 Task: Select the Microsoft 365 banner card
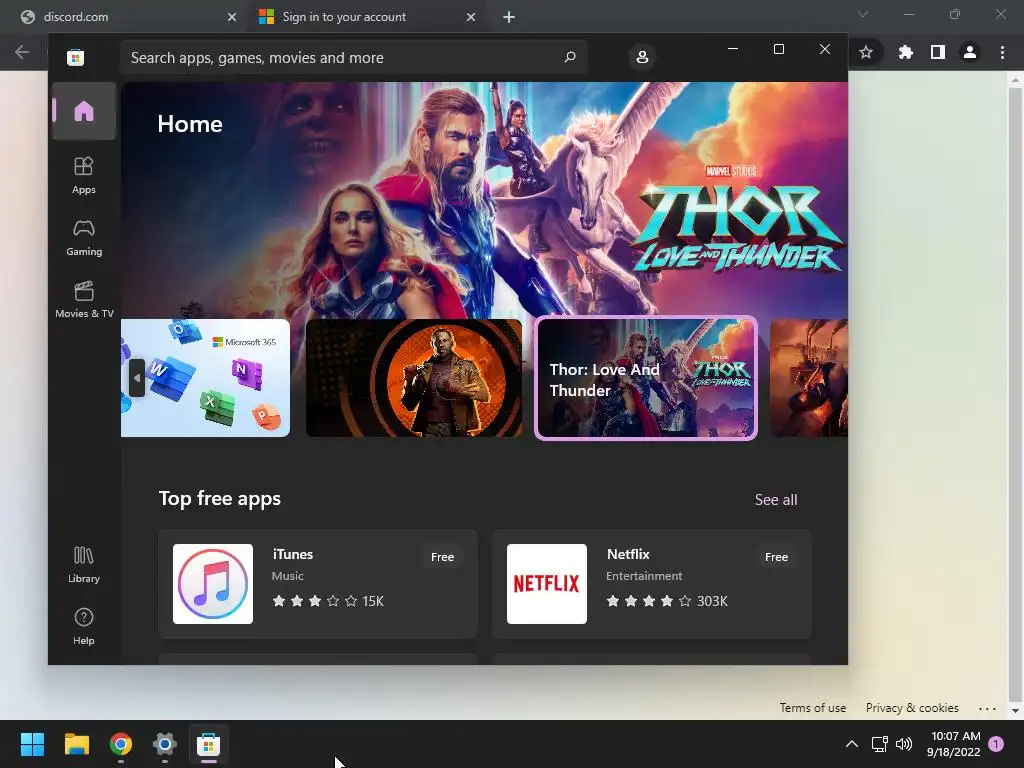tap(206, 377)
